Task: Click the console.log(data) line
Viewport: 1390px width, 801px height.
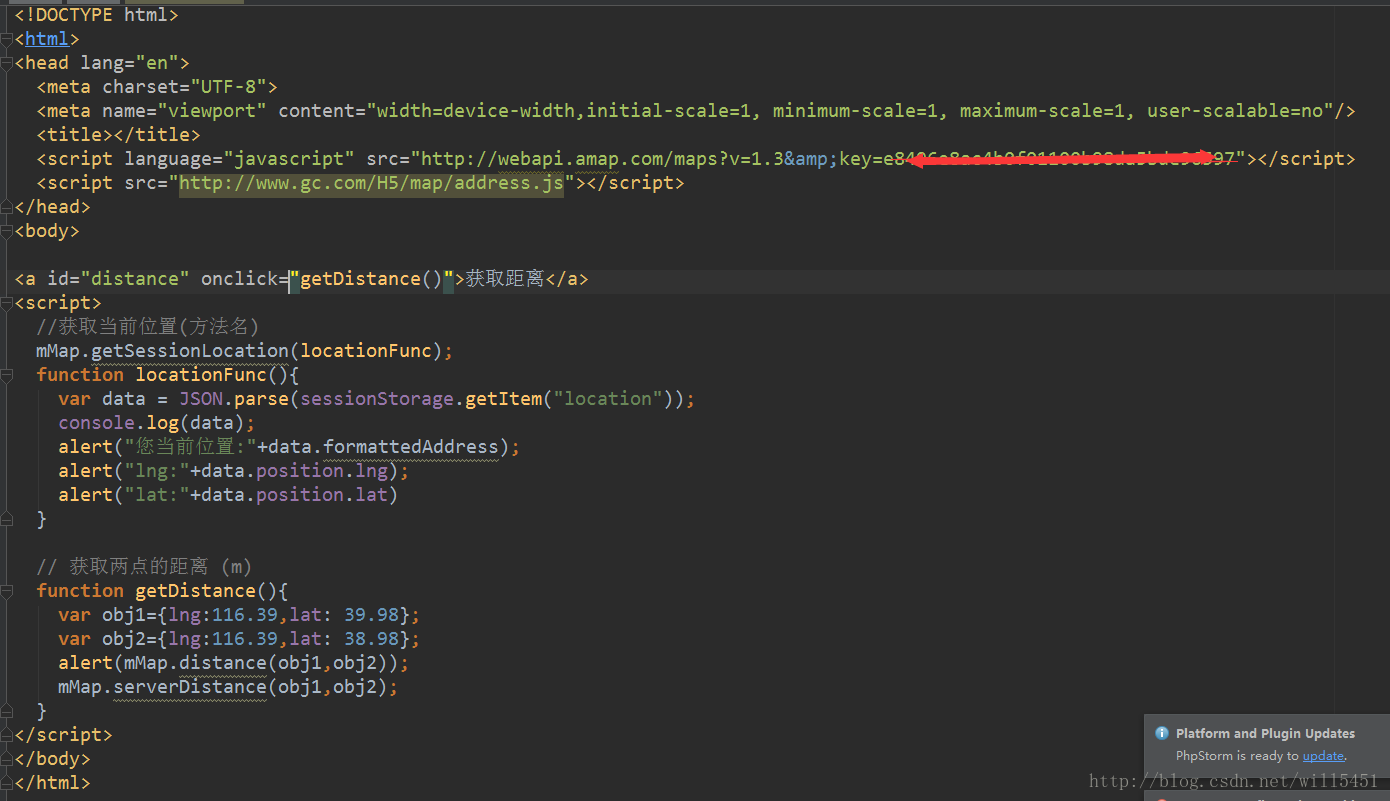Action: [157, 423]
